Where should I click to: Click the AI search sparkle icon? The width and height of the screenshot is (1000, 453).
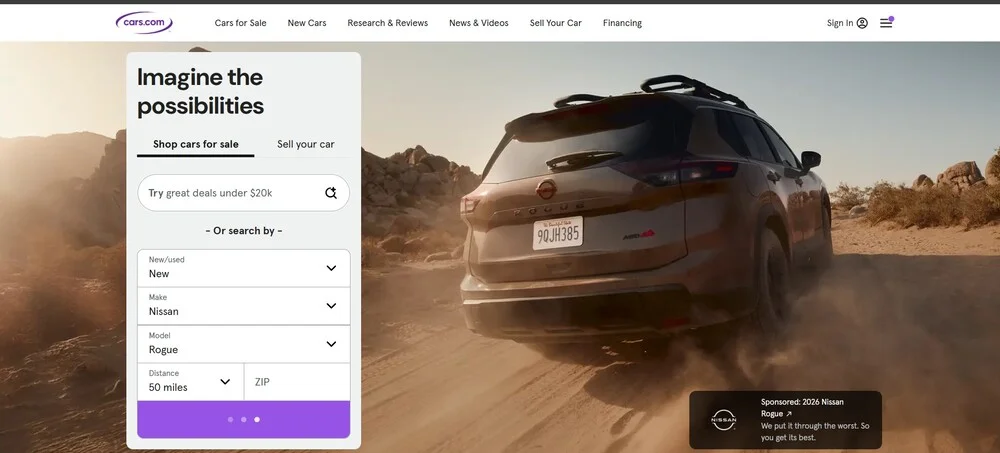click(330, 193)
